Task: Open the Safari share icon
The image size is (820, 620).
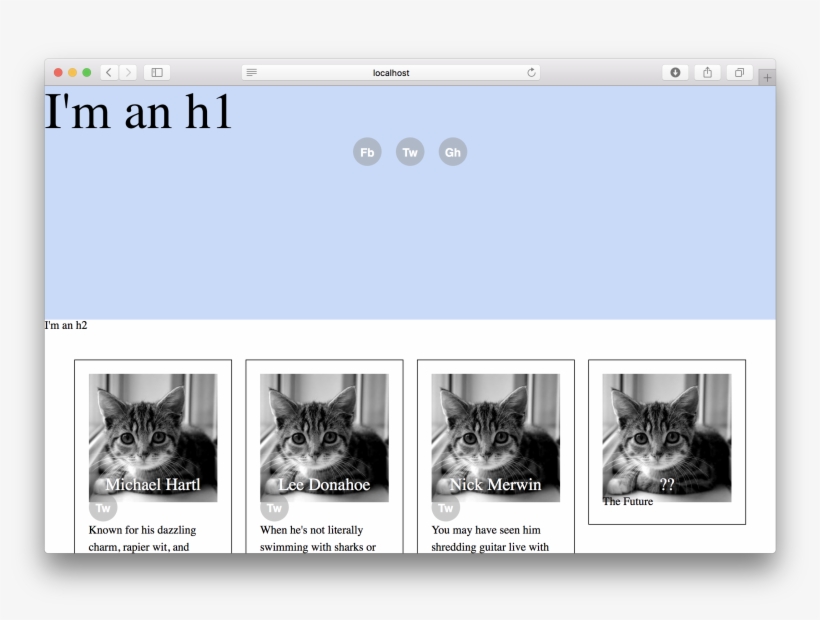Action: coord(708,72)
